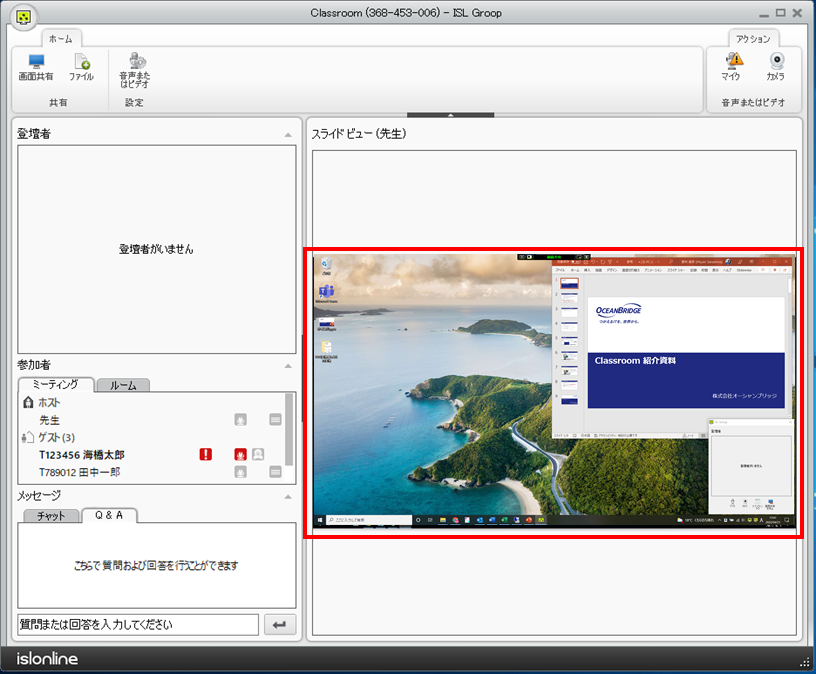Click red microphone icon for 海橋太郎

coord(240,454)
